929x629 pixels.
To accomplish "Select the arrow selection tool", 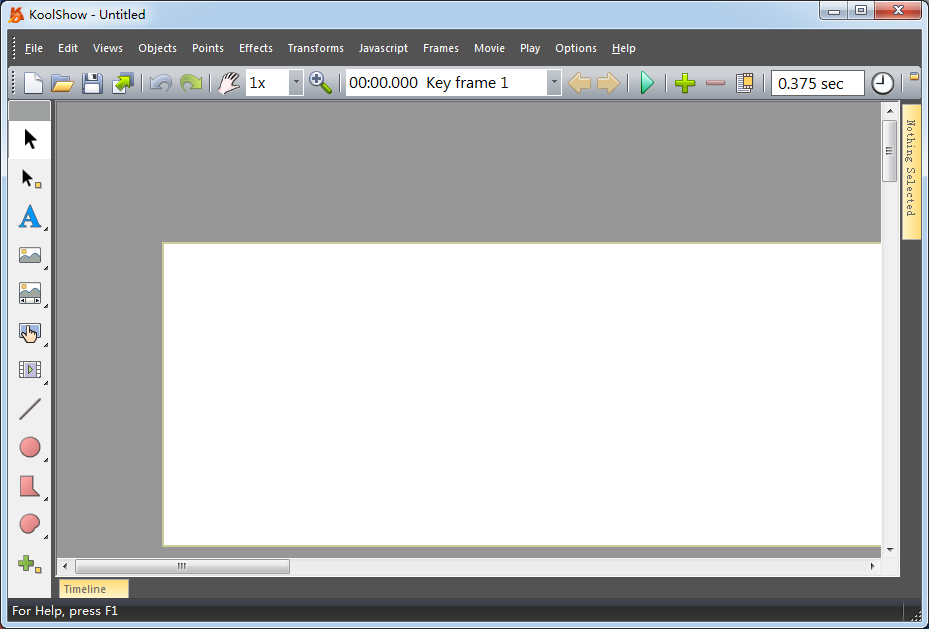I will tap(30, 139).
